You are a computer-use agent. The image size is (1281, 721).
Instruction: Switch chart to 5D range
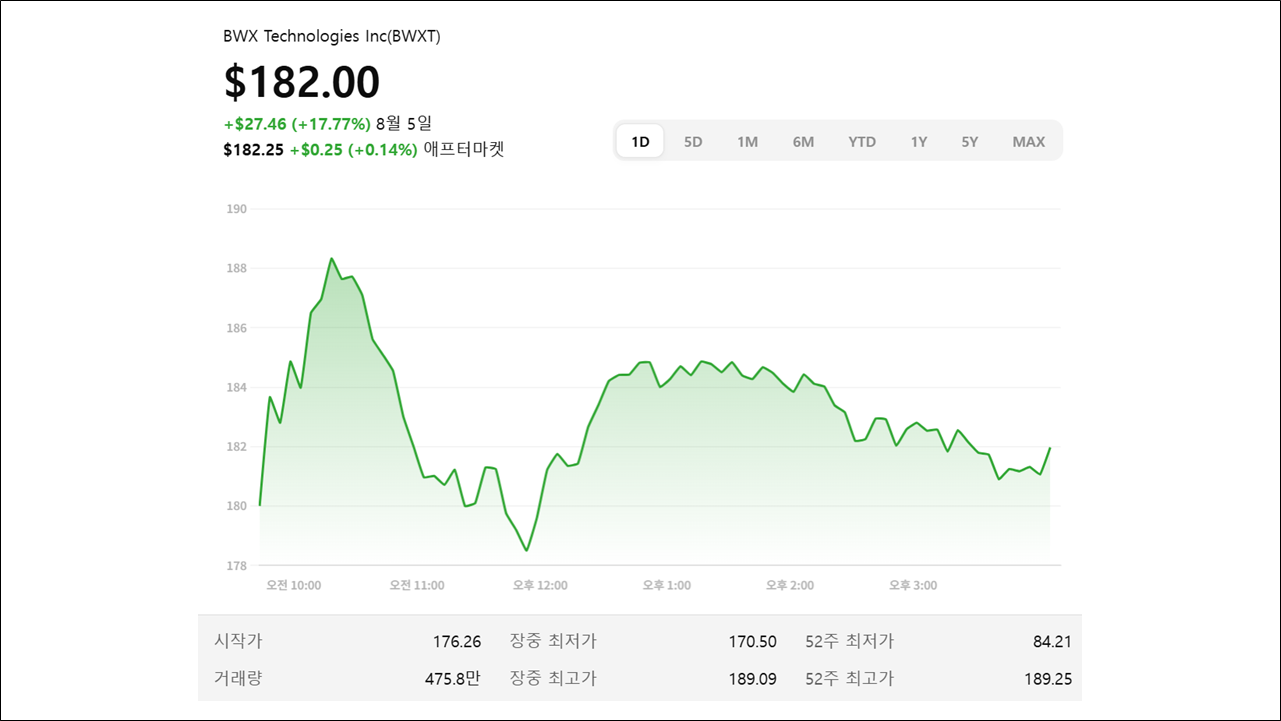pyautogui.click(x=693, y=141)
